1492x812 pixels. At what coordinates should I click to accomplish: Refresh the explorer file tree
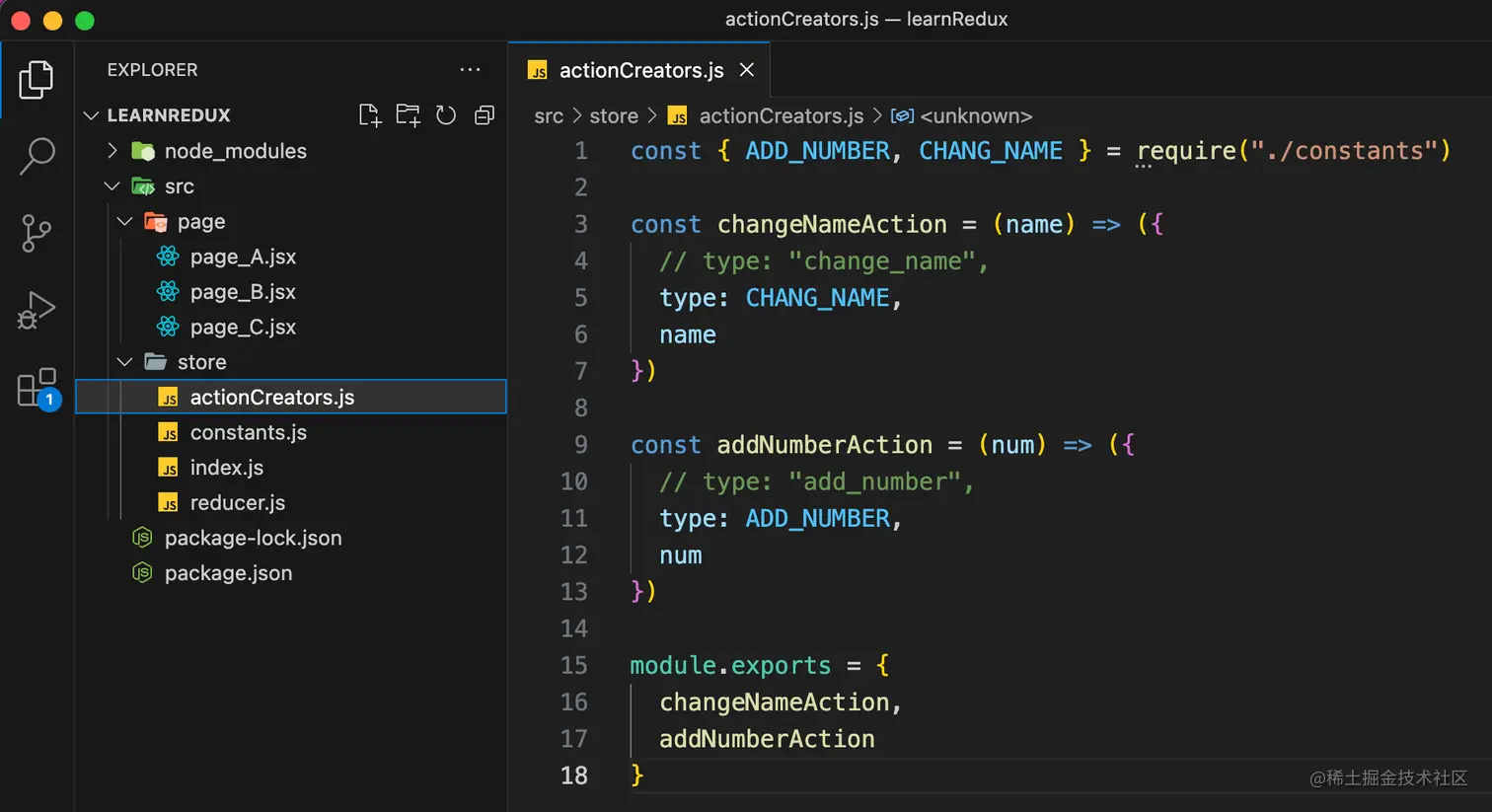[446, 115]
